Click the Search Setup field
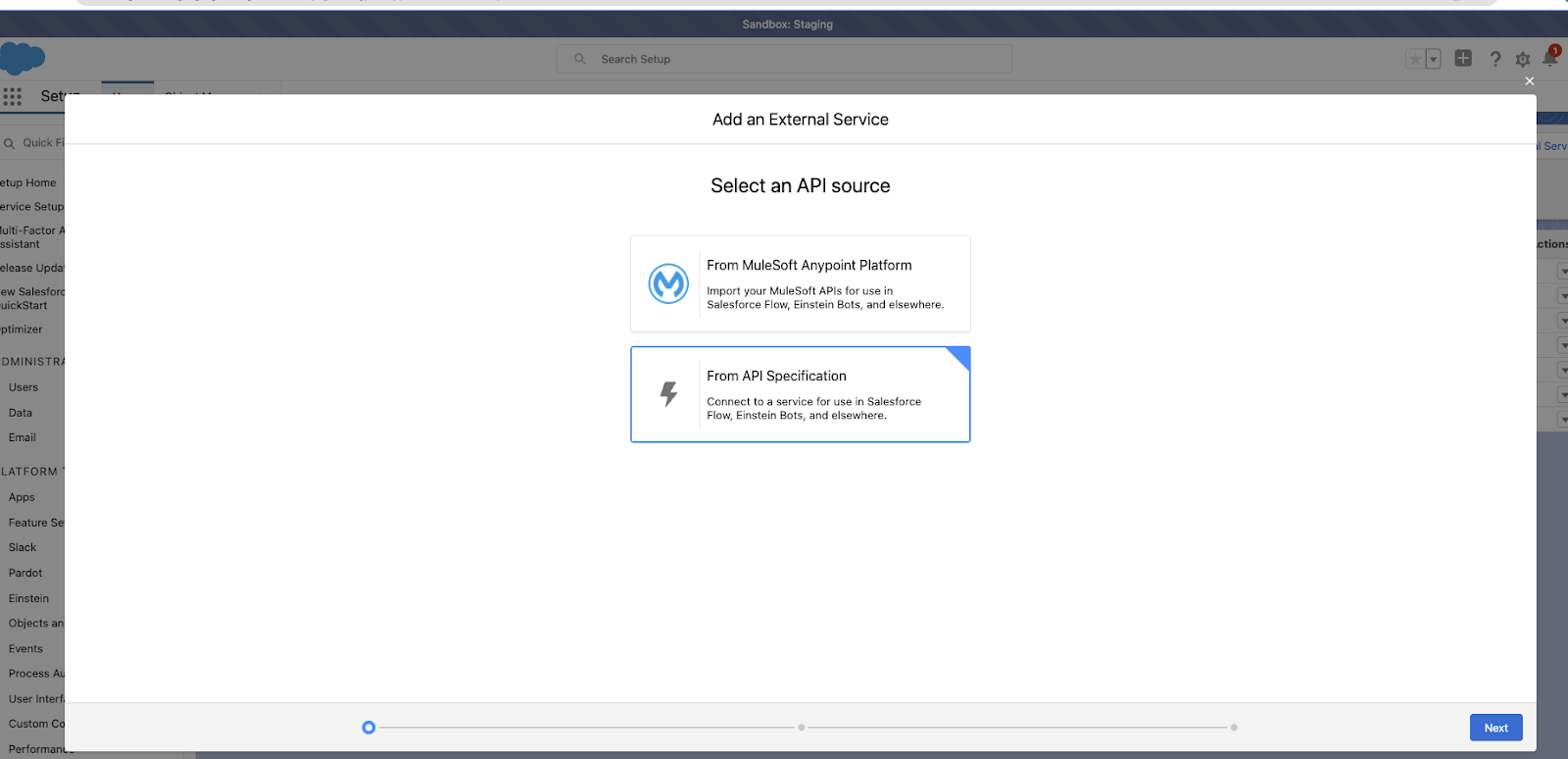The width and height of the screenshot is (1568, 759). pos(784,59)
